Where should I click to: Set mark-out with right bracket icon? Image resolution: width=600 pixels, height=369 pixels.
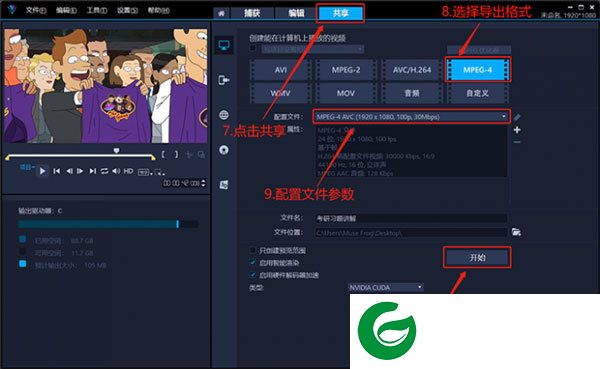click(x=176, y=154)
